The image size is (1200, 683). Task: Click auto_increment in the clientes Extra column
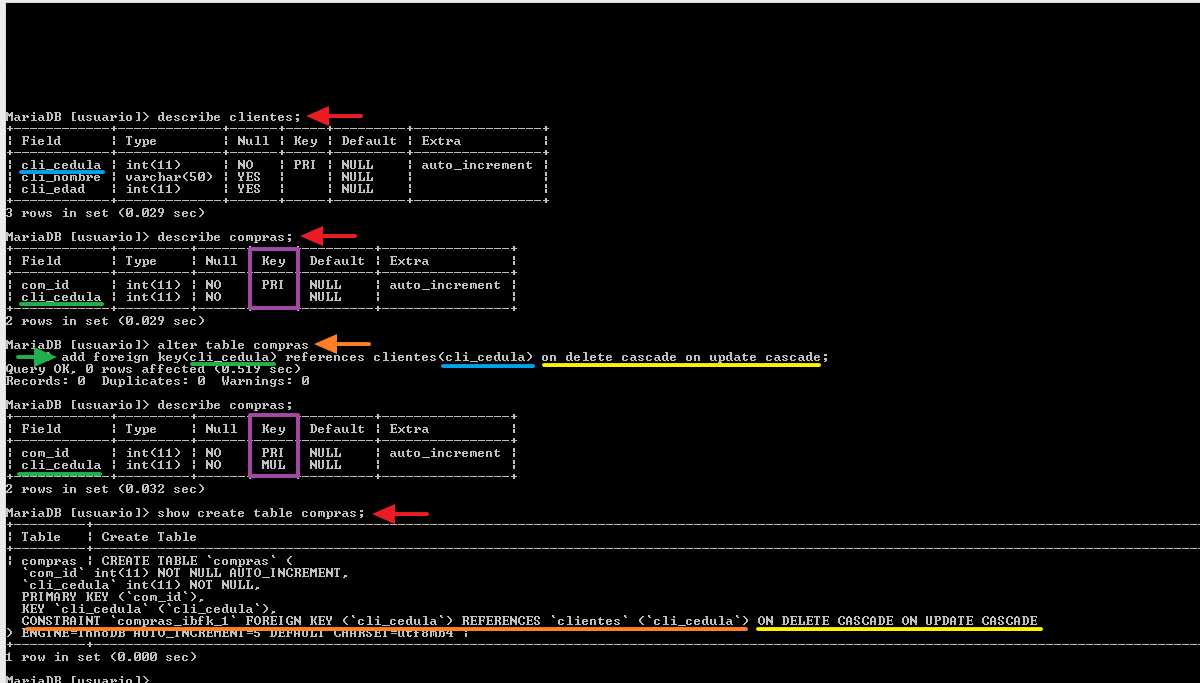[x=477, y=165]
